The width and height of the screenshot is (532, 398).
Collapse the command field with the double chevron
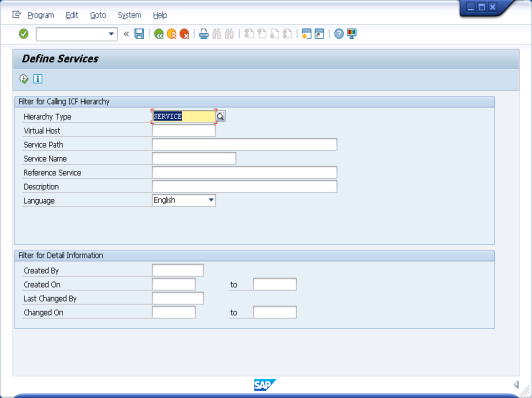[126, 34]
